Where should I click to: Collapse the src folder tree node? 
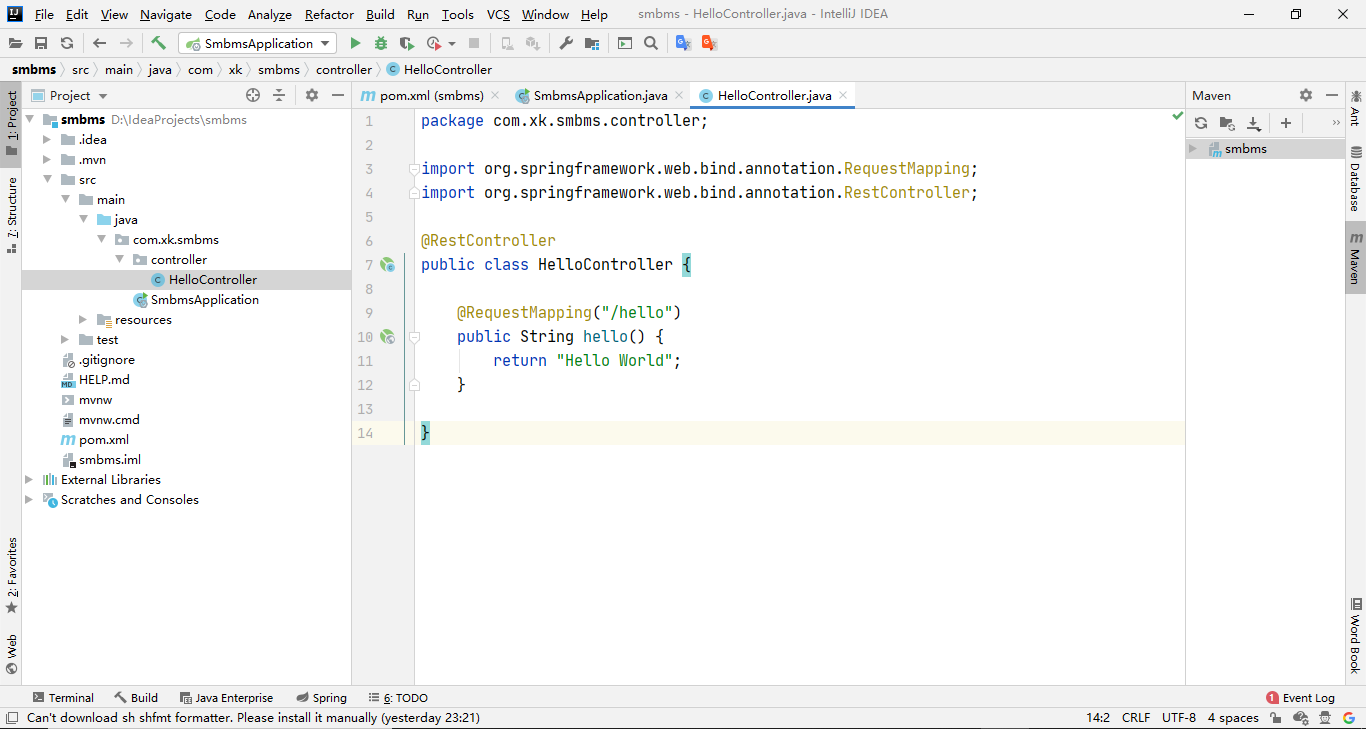click(x=47, y=180)
